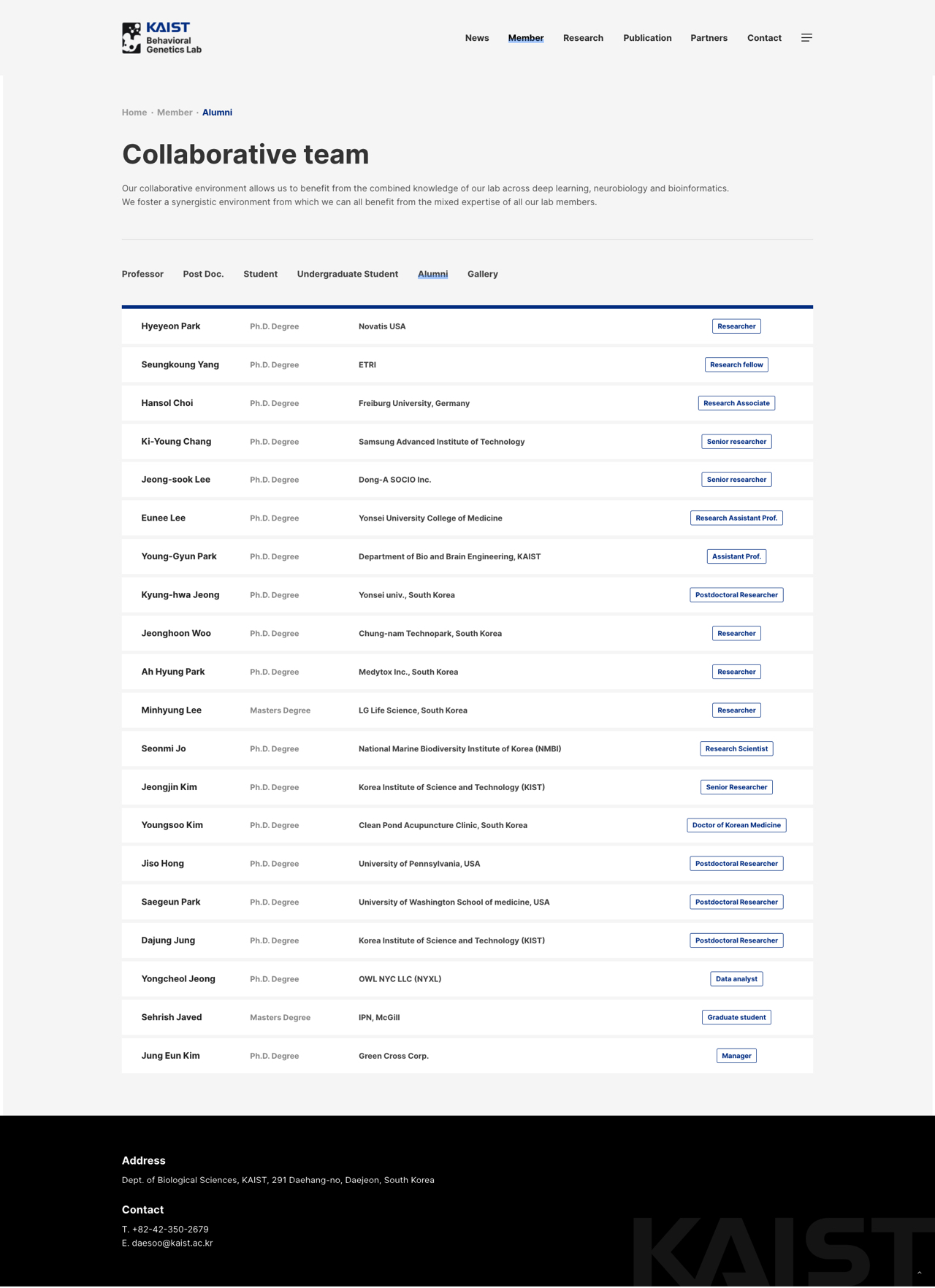Image resolution: width=935 pixels, height=1288 pixels.
Task: Click the name Minhyung Lee
Action: coord(172,710)
